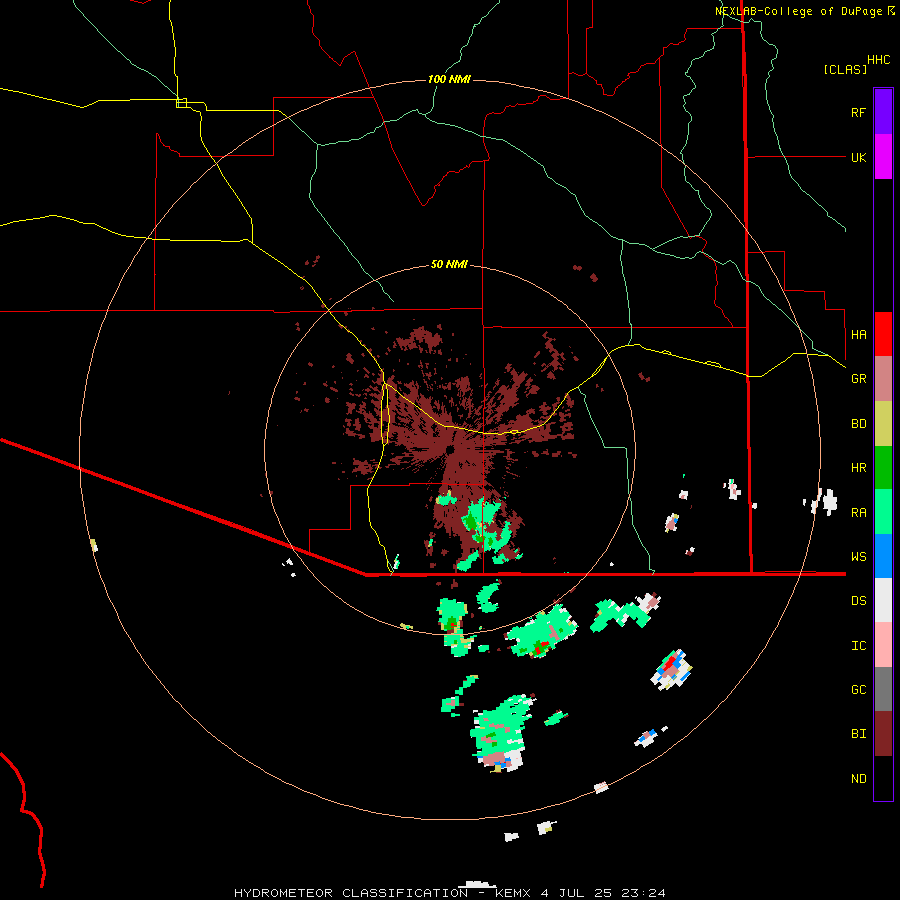Click the IC ice crystals pink swatch

coord(883,645)
